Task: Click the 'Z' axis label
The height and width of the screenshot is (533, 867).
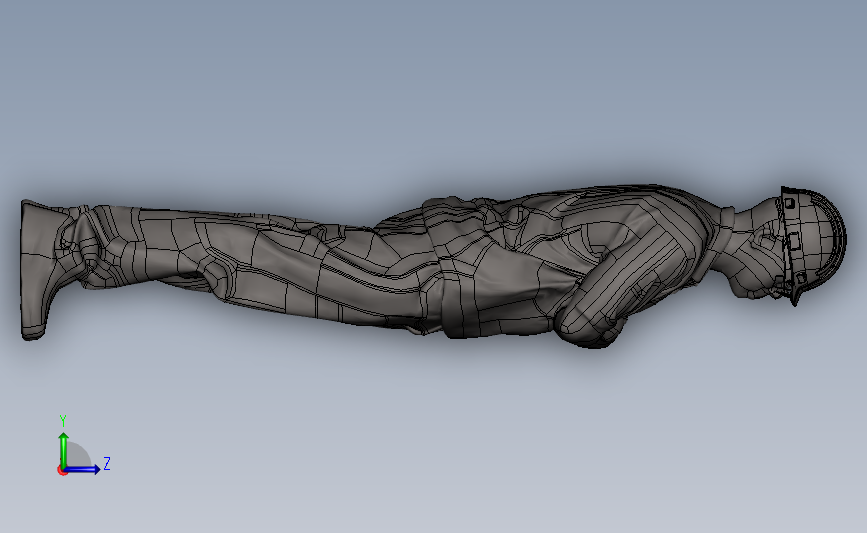Action: click(x=107, y=463)
